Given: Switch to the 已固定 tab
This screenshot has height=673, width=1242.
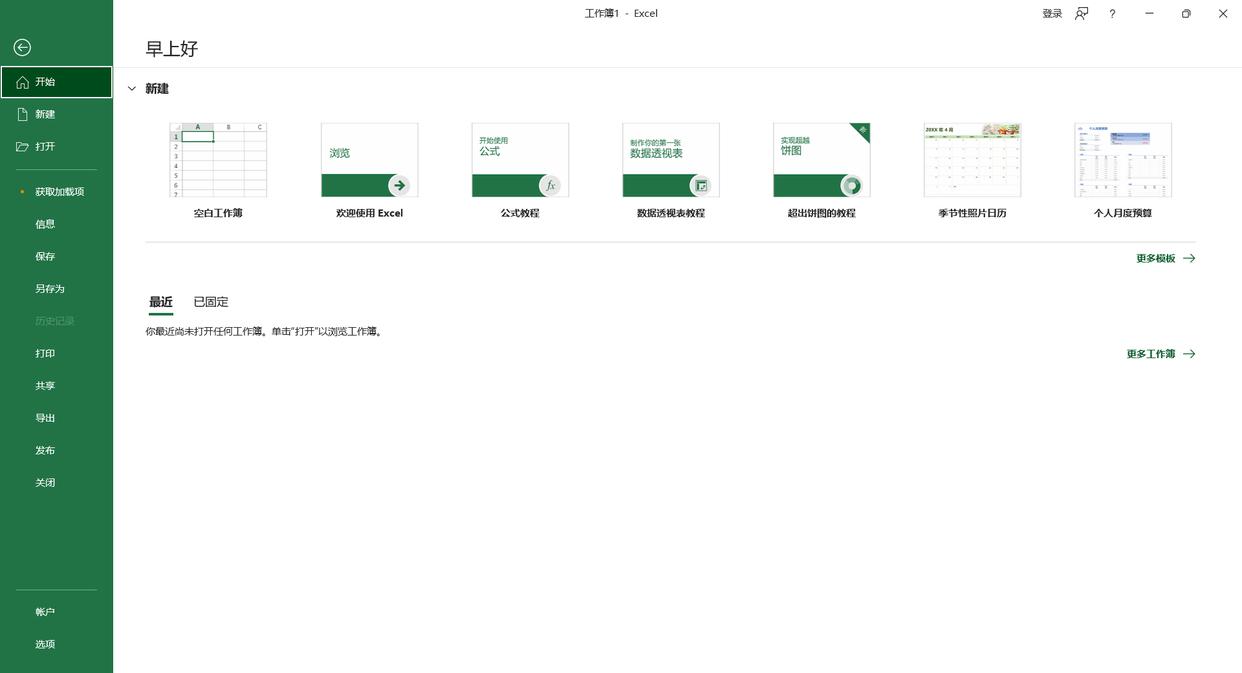Looking at the screenshot, I should (211, 302).
